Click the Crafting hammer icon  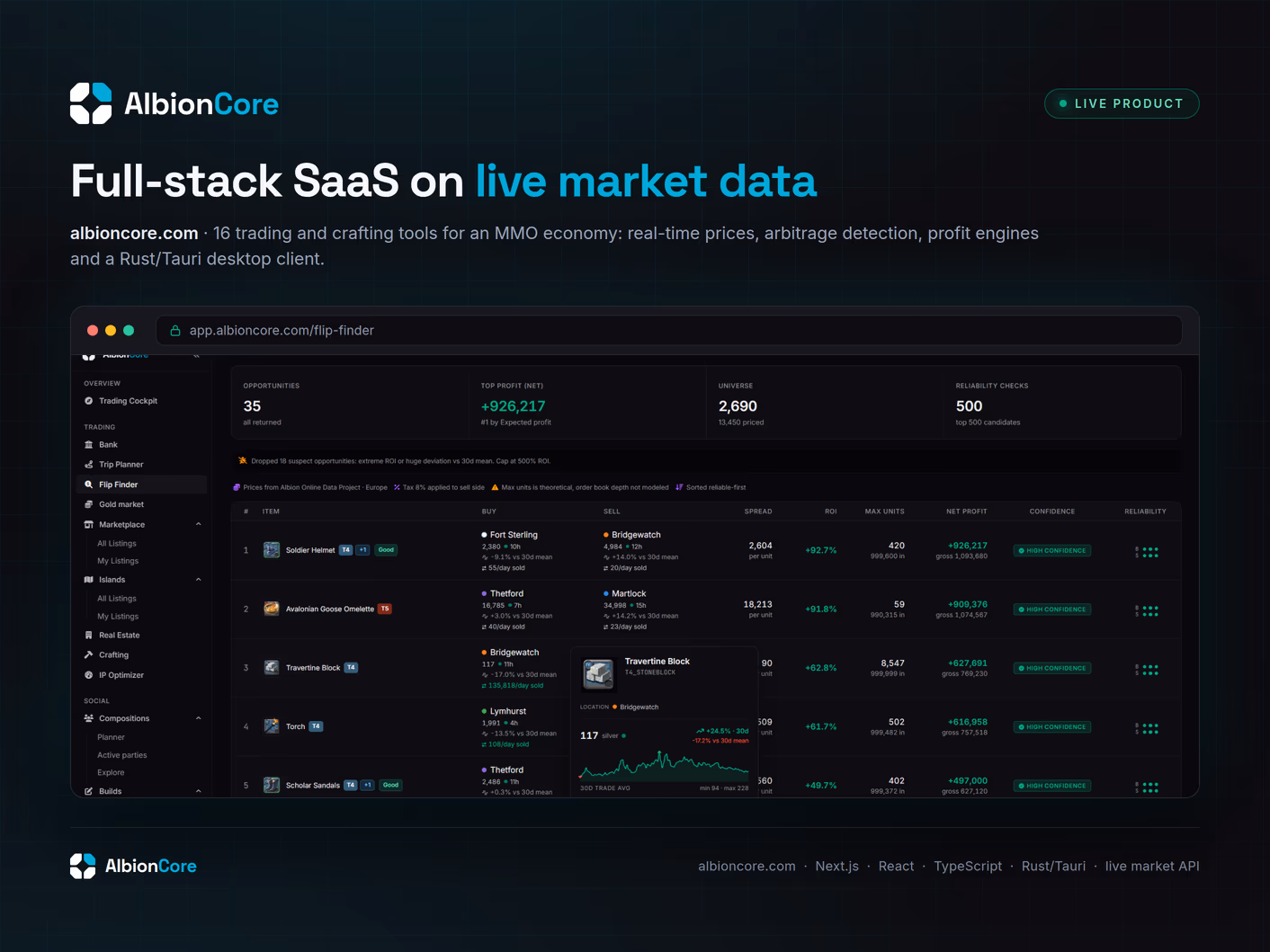88,655
